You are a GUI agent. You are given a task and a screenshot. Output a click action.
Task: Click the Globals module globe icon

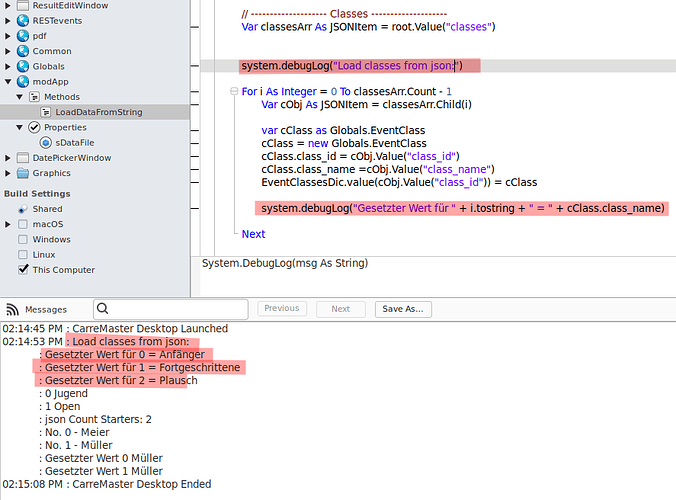pyautogui.click(x=22, y=66)
